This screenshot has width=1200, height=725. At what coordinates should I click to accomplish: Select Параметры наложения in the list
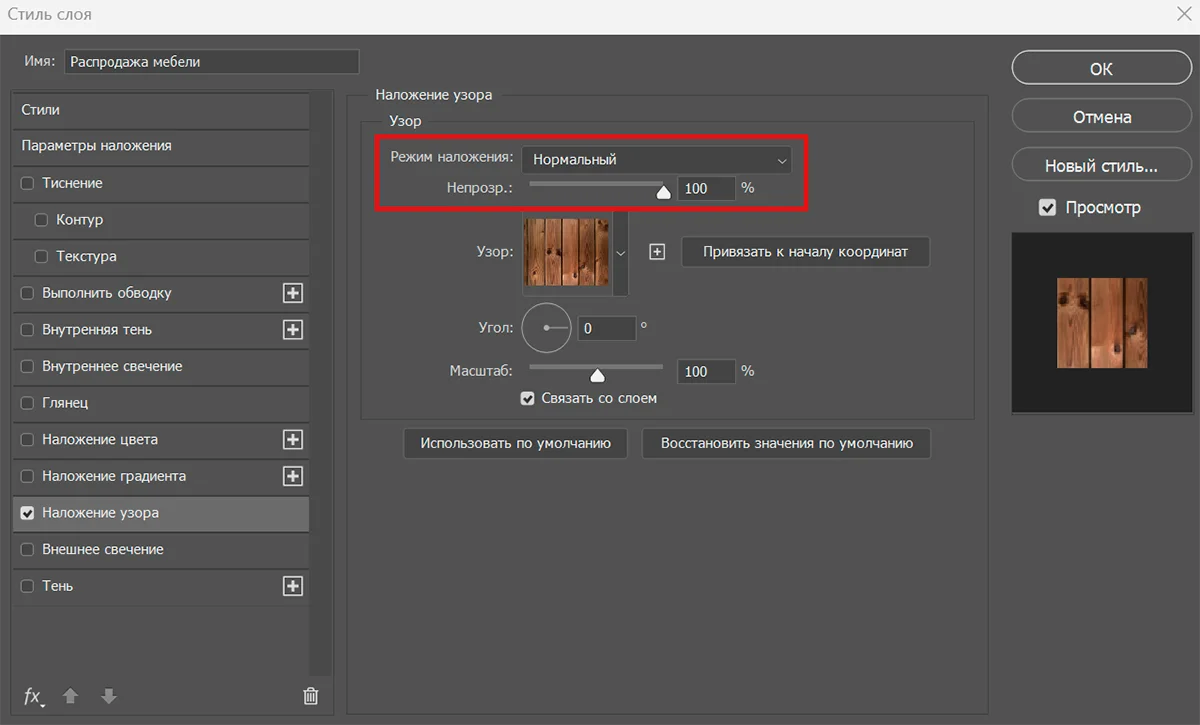click(162, 146)
